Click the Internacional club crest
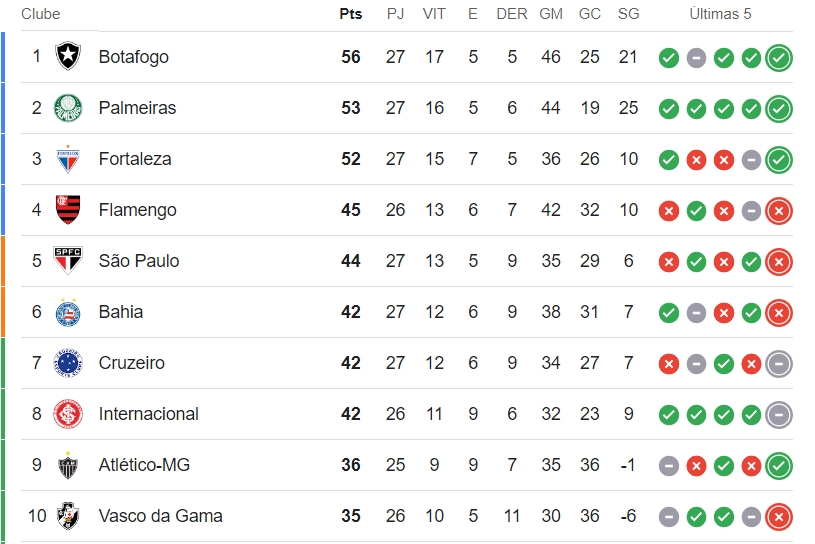The image size is (815, 544). click(68, 414)
